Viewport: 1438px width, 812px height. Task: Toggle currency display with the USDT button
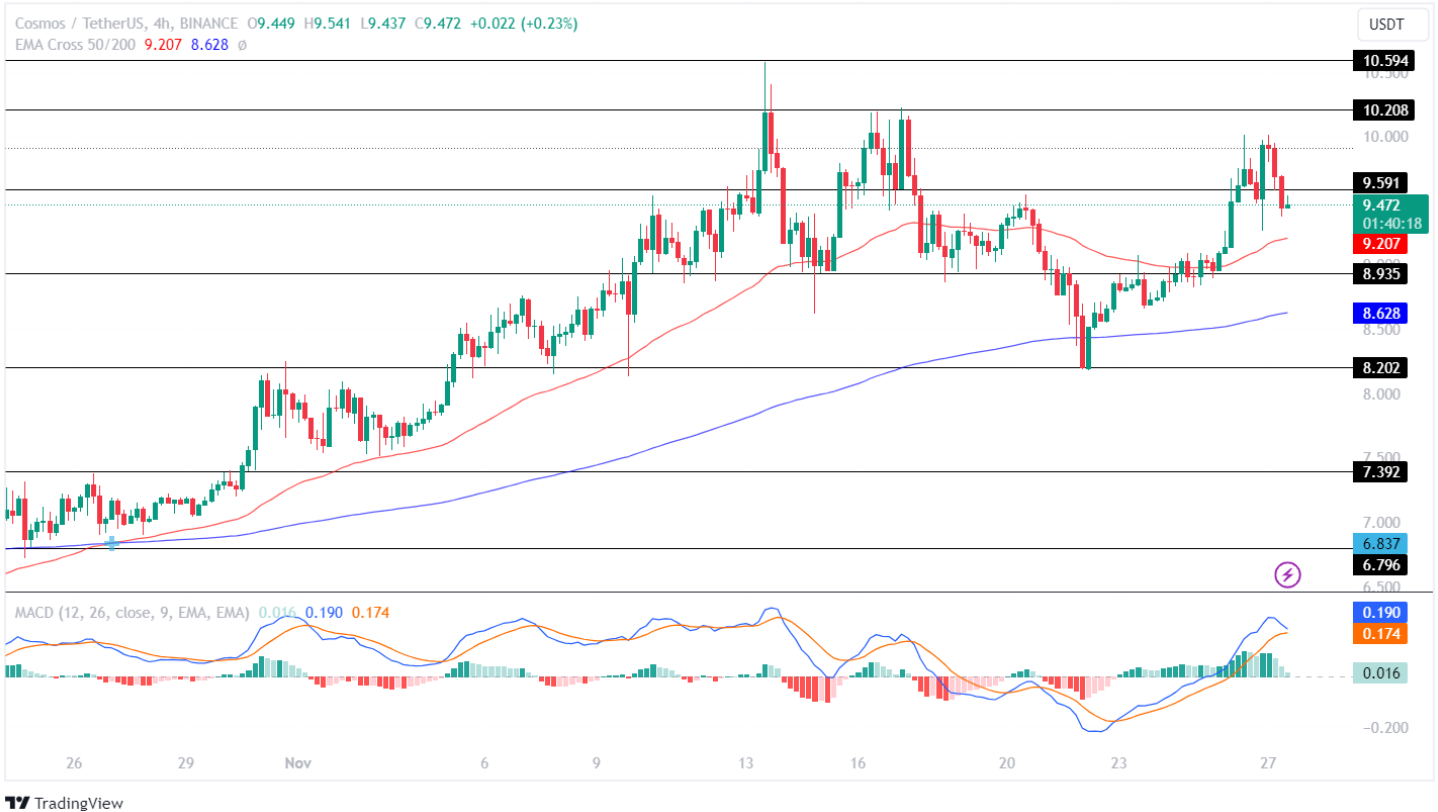tap(1393, 24)
